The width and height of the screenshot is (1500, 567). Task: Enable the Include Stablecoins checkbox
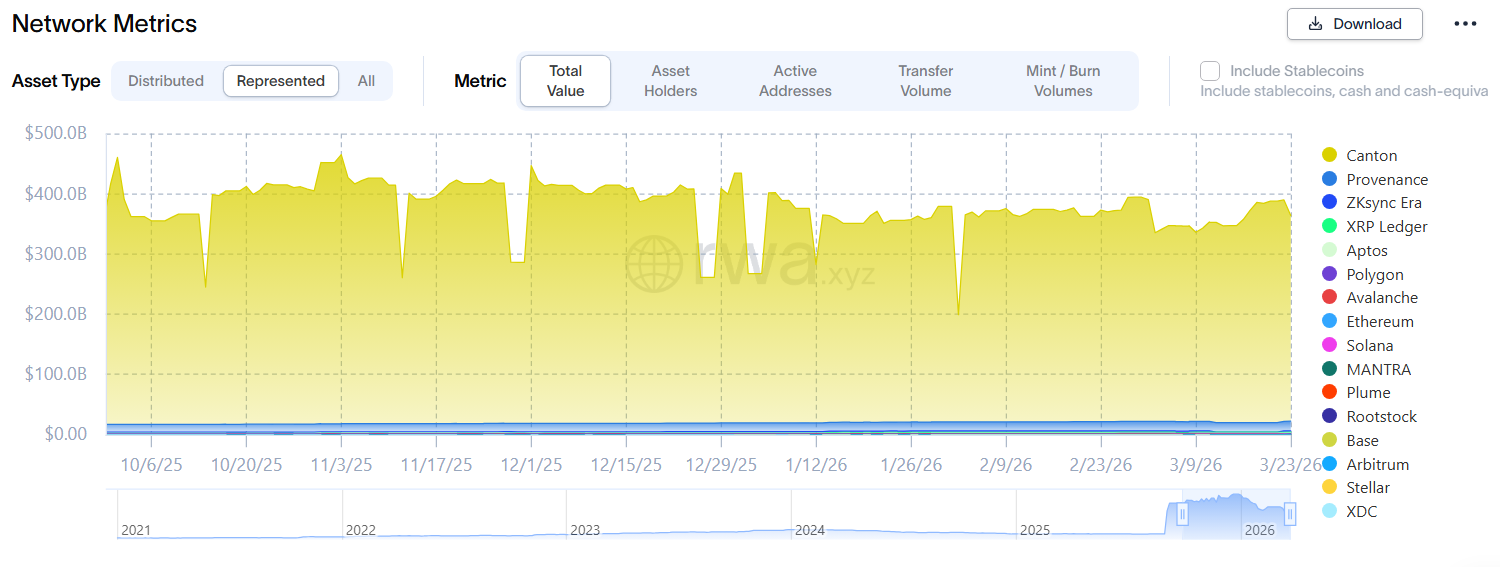1210,71
